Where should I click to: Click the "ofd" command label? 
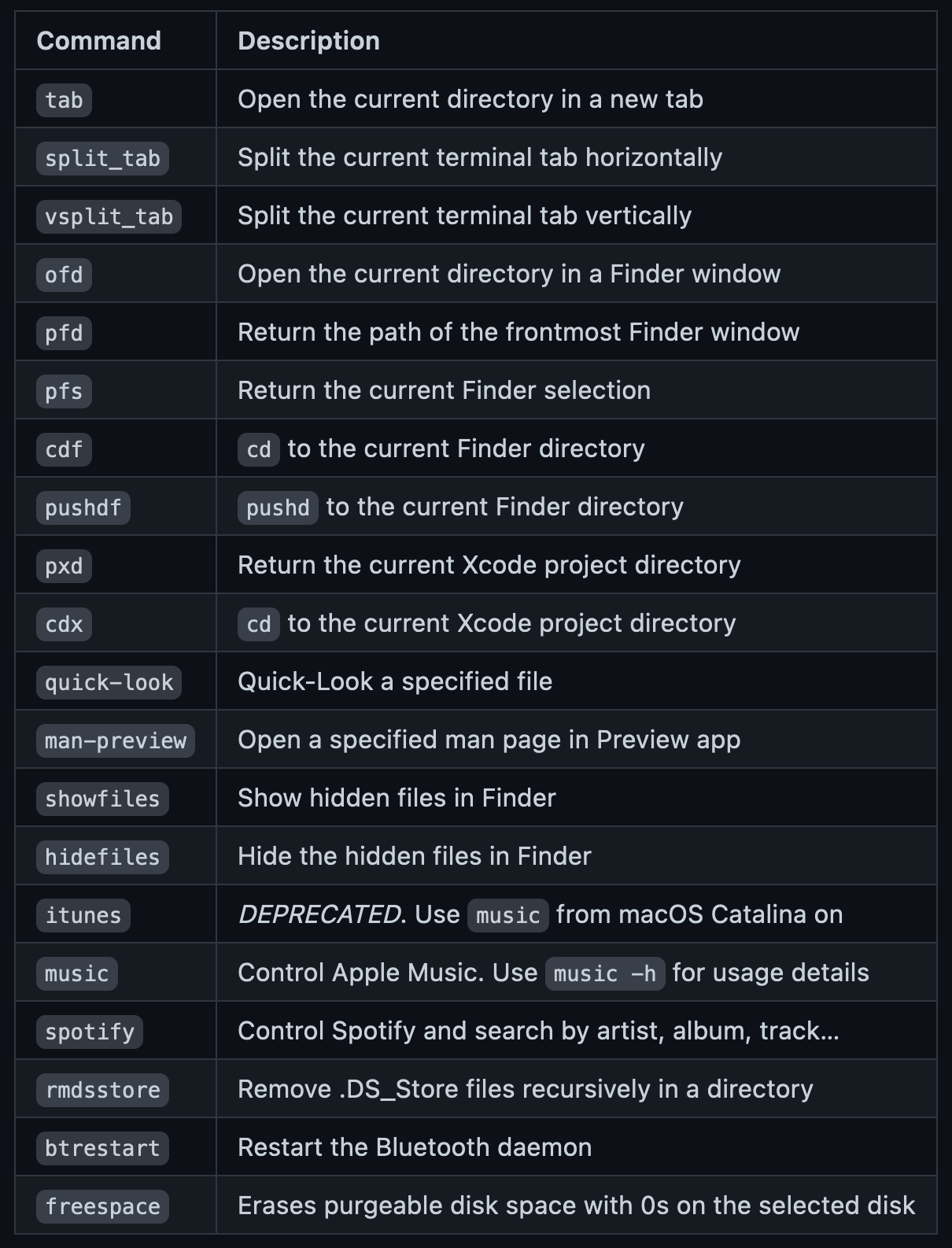pyautogui.click(x=64, y=275)
